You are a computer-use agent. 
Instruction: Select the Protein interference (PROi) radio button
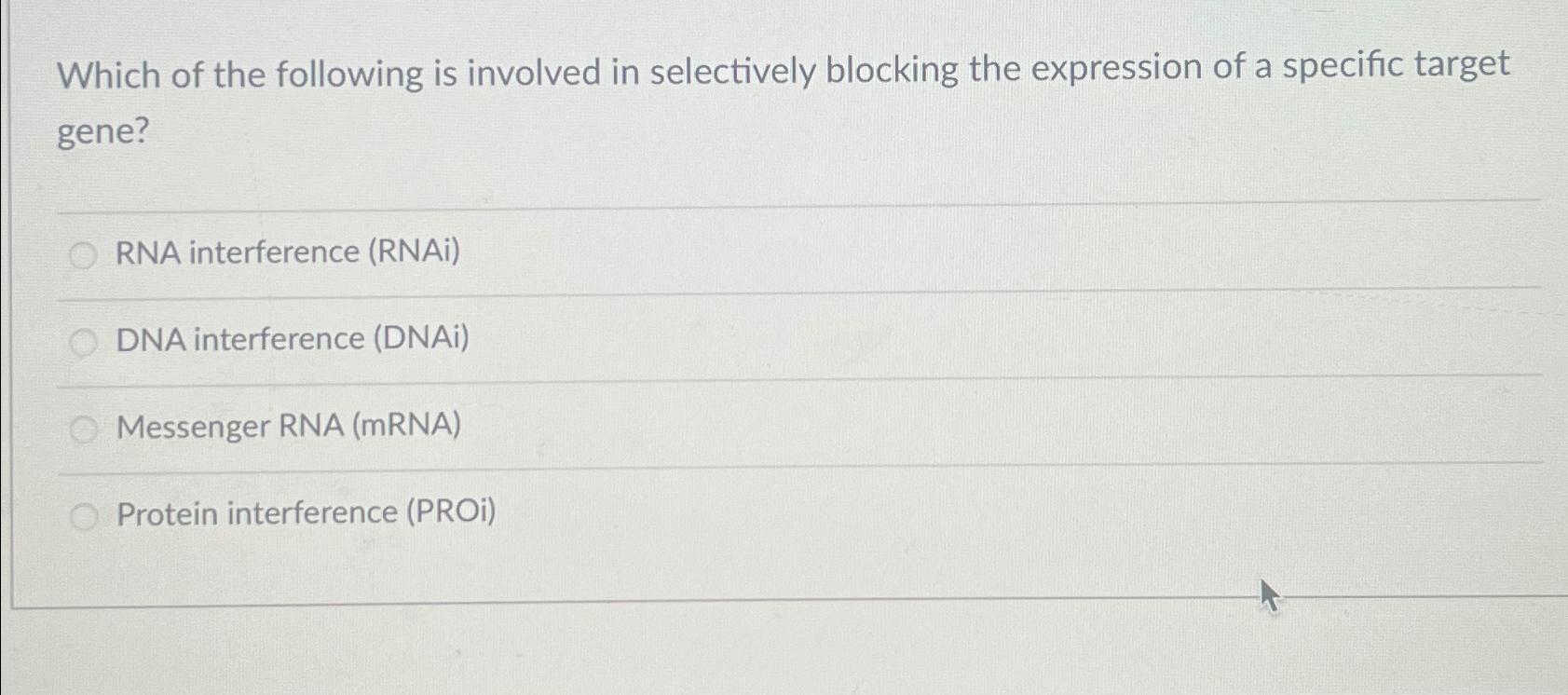point(84,513)
